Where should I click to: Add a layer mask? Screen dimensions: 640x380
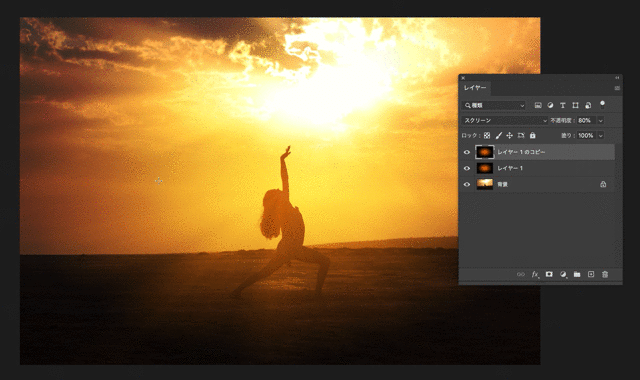click(549, 274)
